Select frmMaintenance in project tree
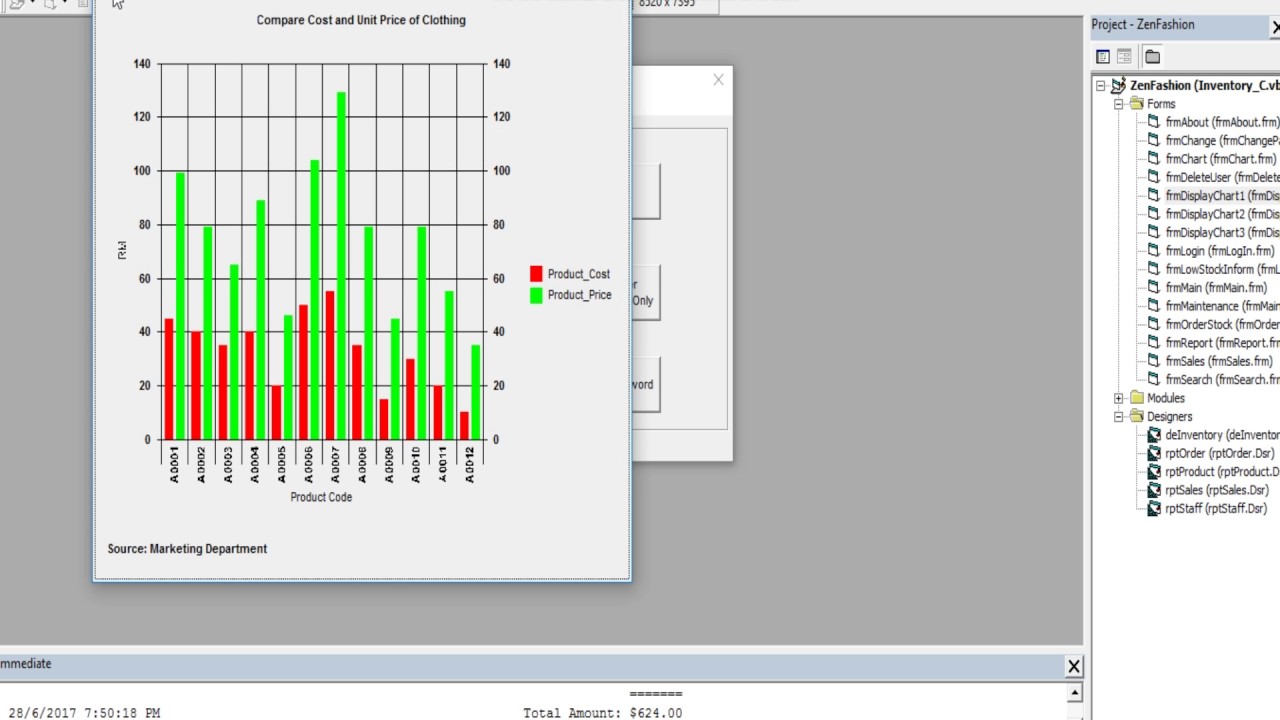1280x720 pixels. point(1222,306)
